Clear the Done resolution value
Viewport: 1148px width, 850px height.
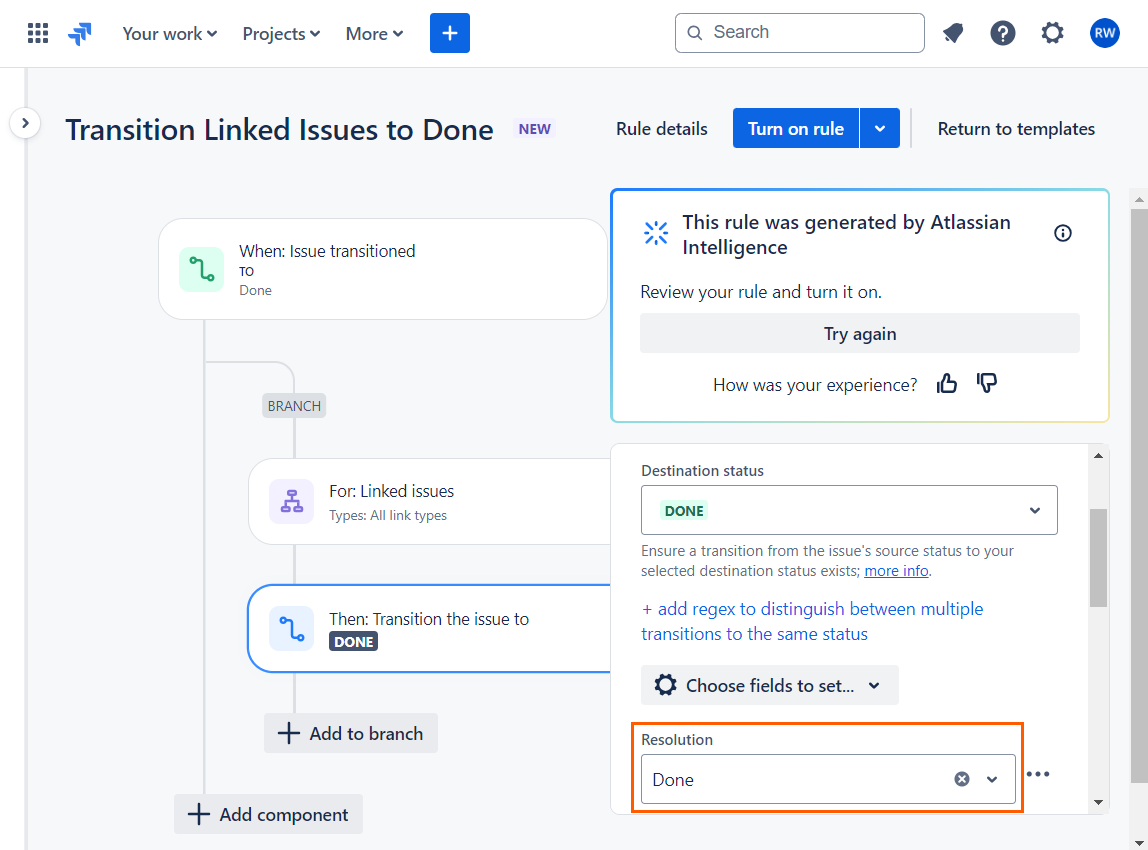961,778
